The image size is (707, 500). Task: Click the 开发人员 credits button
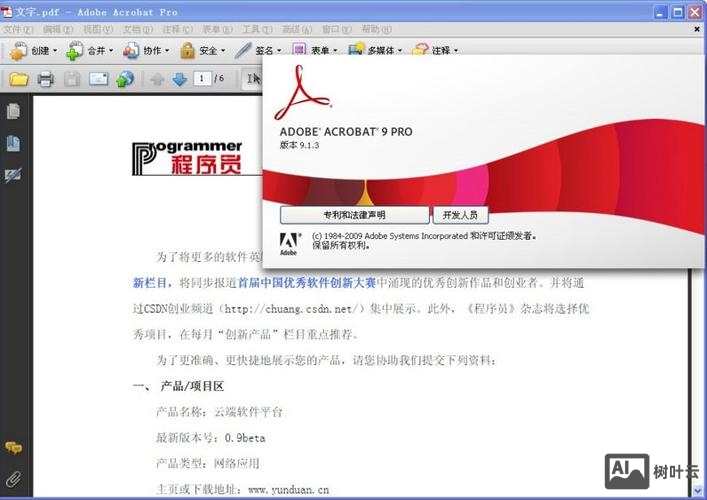click(460, 215)
